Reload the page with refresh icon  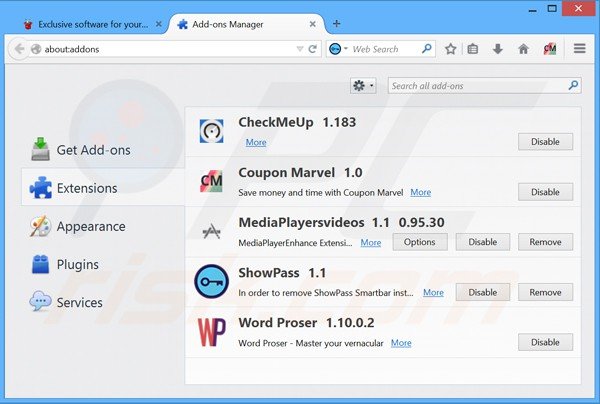coord(313,49)
